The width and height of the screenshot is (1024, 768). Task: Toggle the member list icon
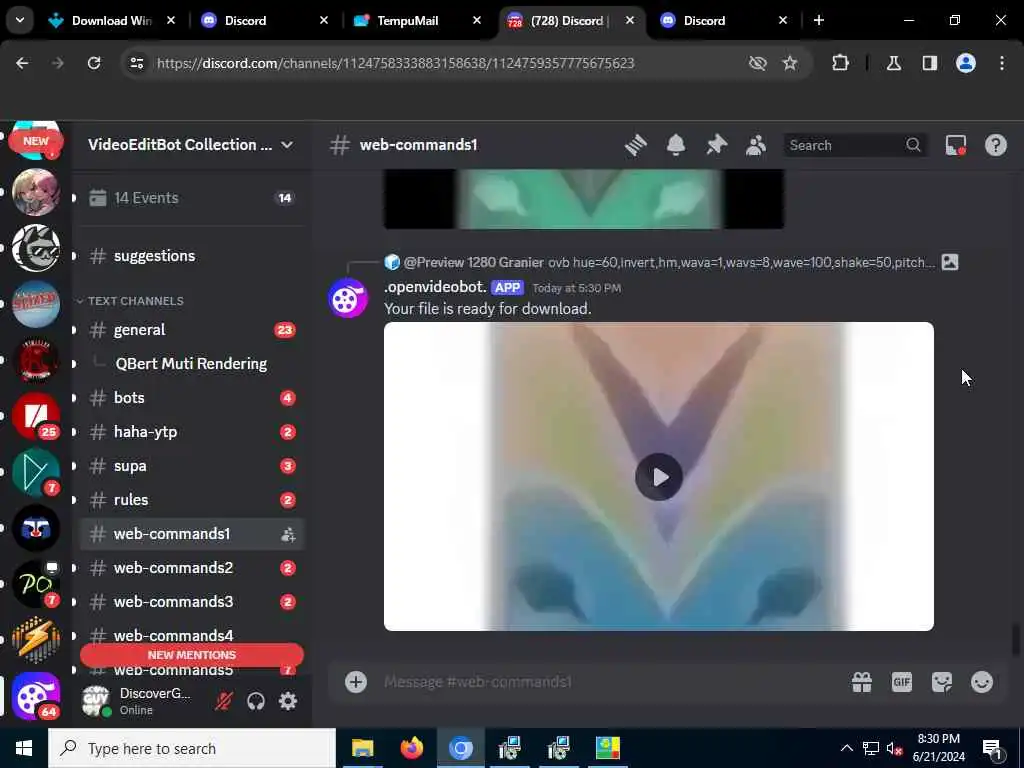click(756, 145)
